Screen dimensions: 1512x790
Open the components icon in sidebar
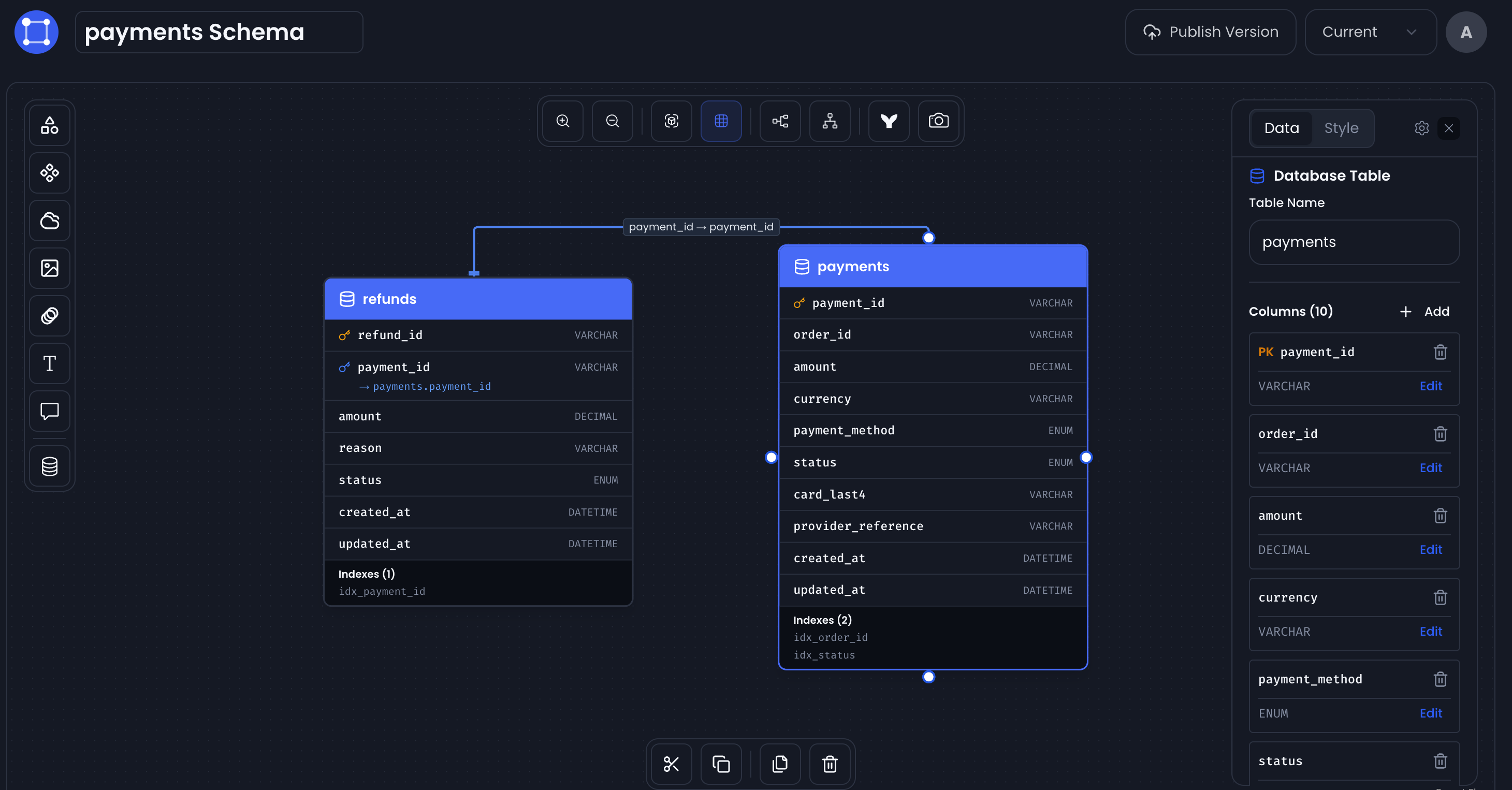pos(49,172)
